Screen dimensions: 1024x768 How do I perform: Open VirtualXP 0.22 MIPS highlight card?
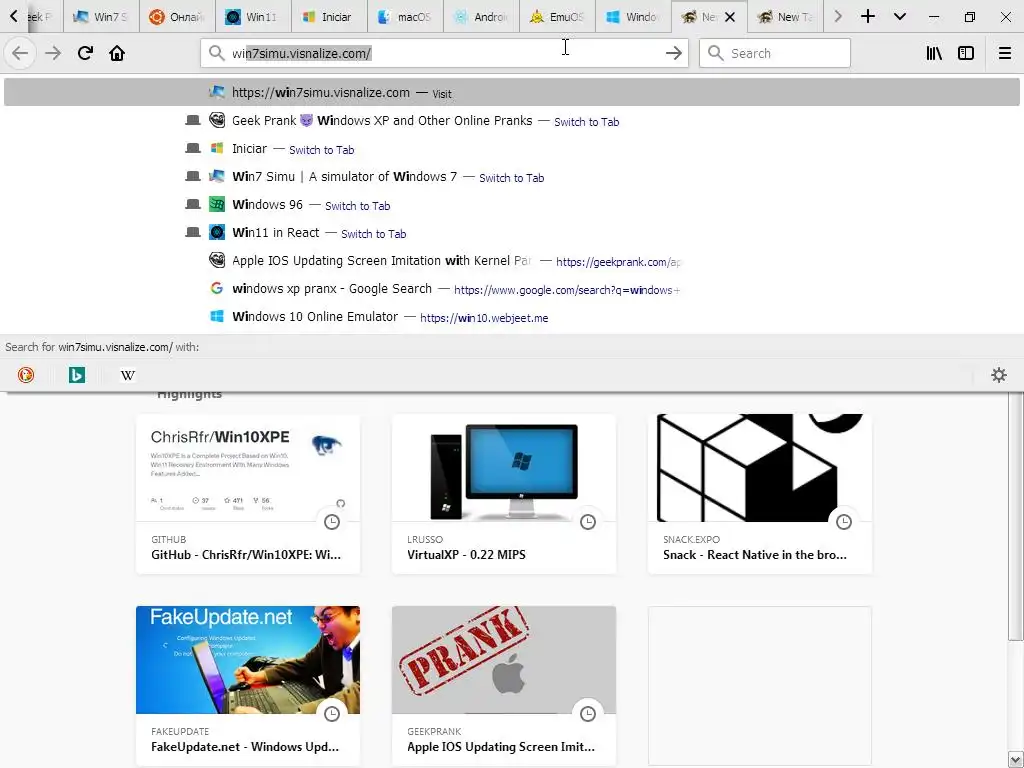click(504, 494)
